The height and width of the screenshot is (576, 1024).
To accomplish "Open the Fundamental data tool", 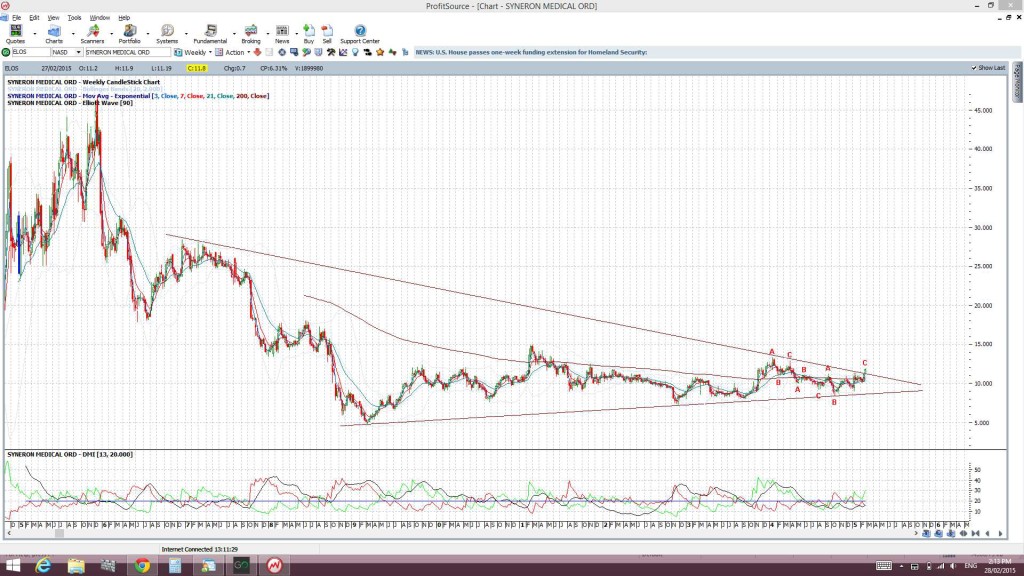I will coord(210,34).
